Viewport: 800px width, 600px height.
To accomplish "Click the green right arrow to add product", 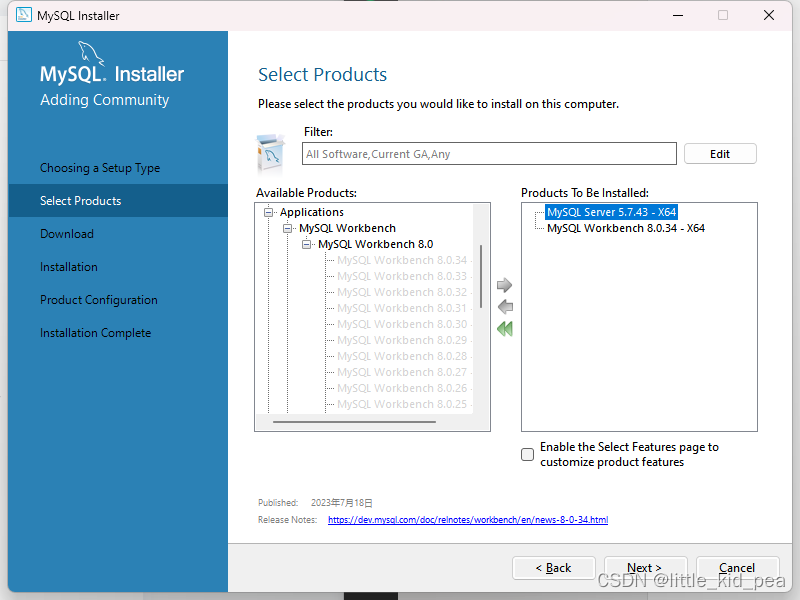I will (504, 285).
